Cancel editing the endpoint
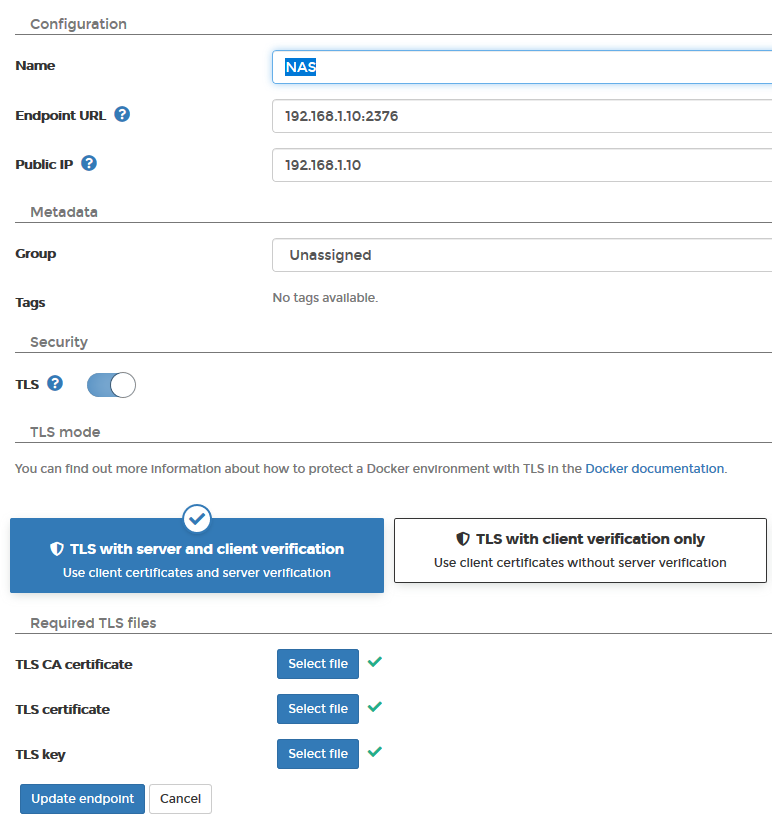The image size is (772, 837). pos(180,799)
